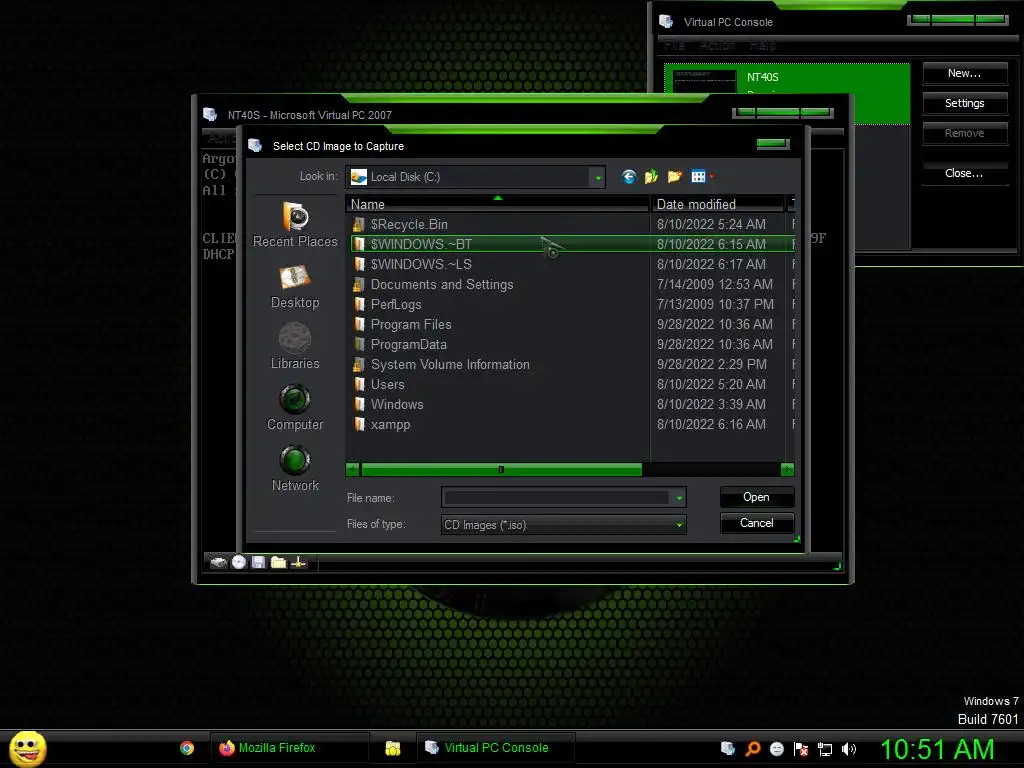1024x768 pixels.
Task: Open the Files of type combo box
Action: pos(564,524)
